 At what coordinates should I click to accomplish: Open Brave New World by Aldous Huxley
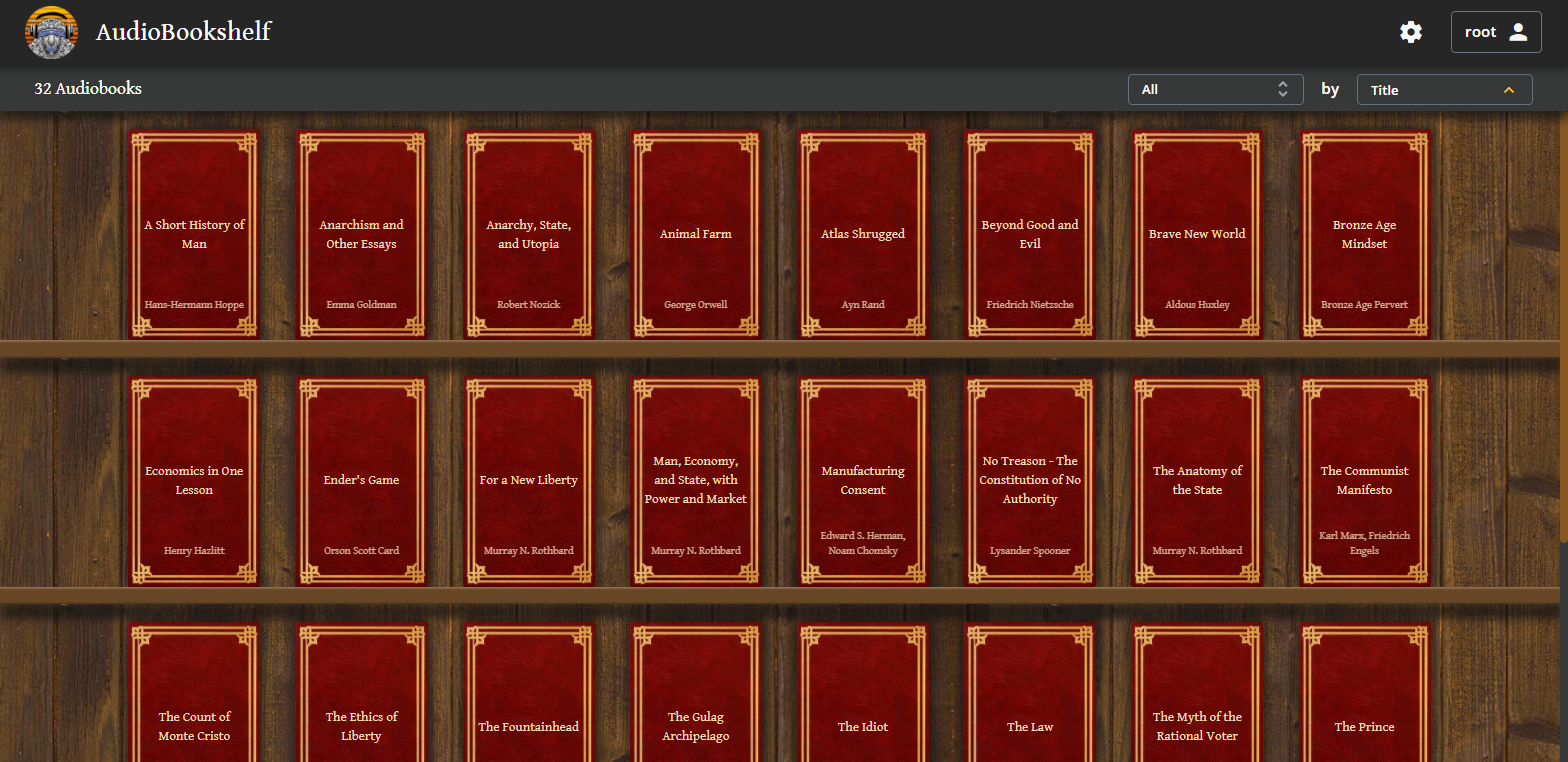tap(1197, 235)
